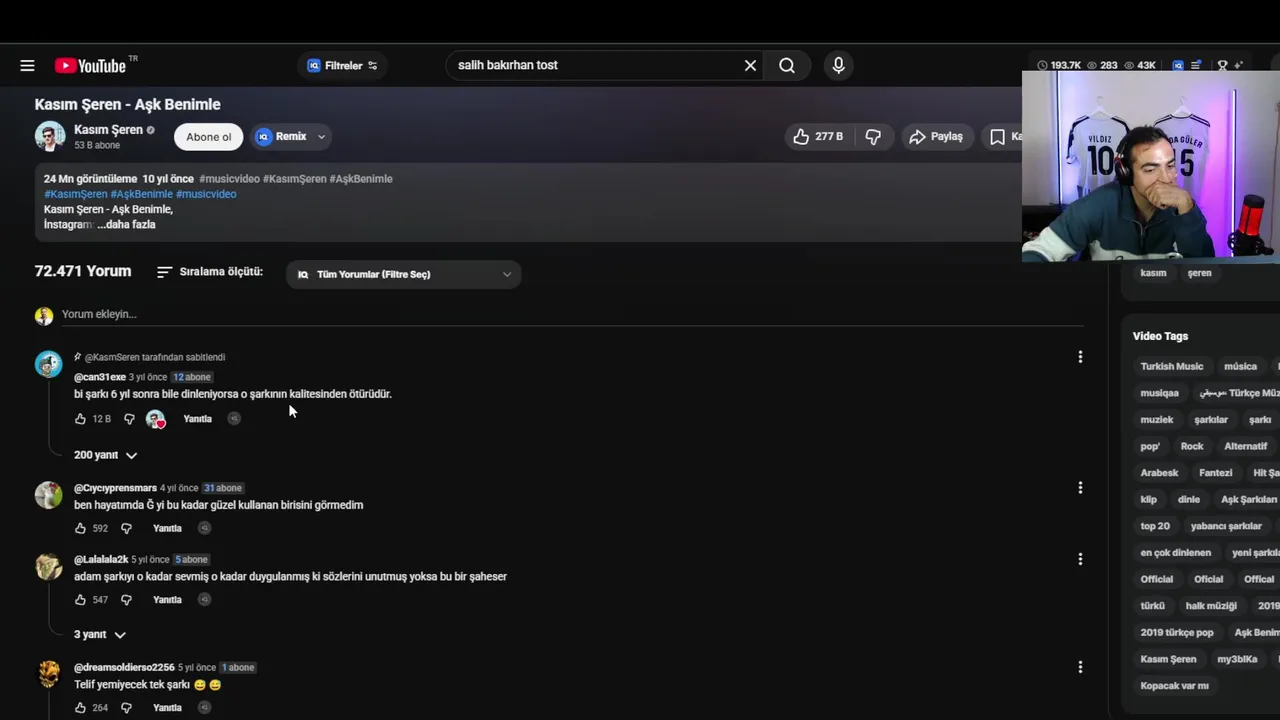Open Sıralama ölçütü sort menu
The width and height of the screenshot is (1280, 720).
click(210, 272)
